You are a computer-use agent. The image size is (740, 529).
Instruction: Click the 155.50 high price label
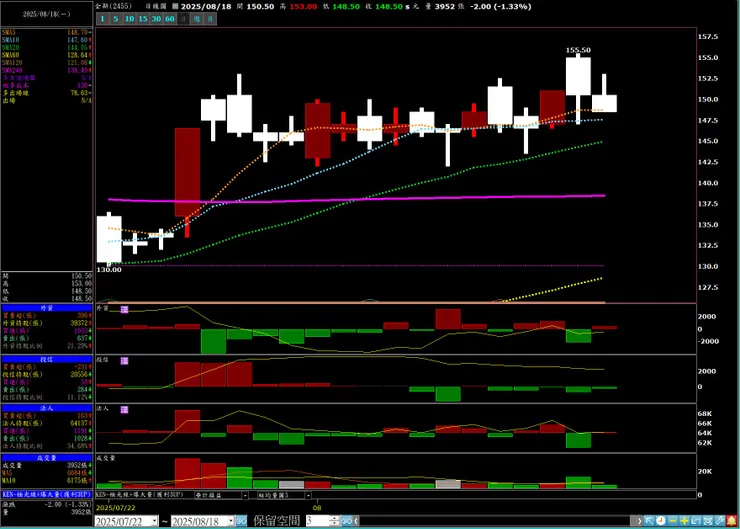[x=578, y=50]
